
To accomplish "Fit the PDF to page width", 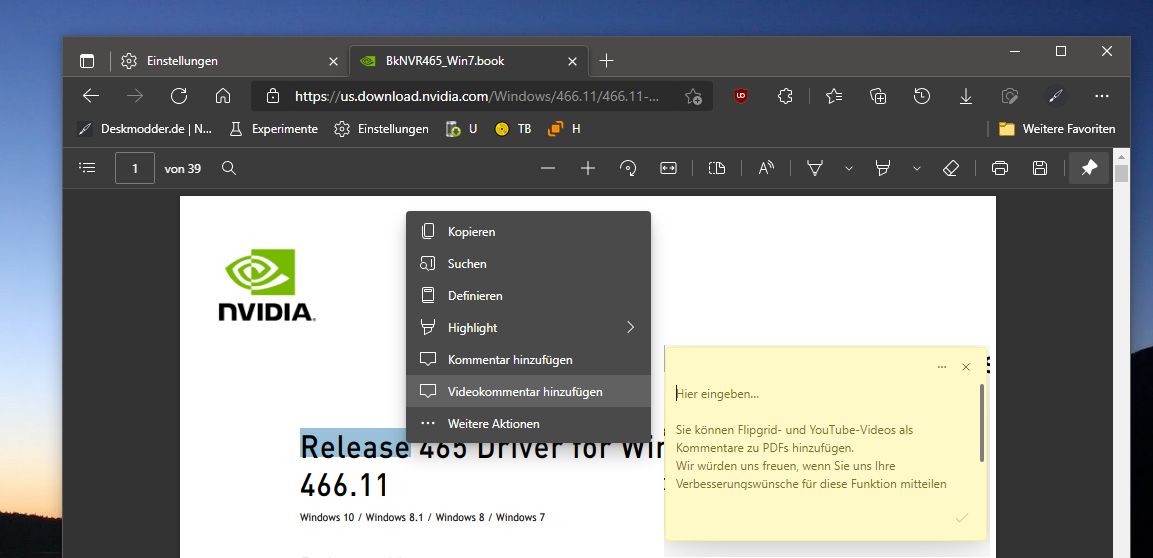I will point(668,168).
